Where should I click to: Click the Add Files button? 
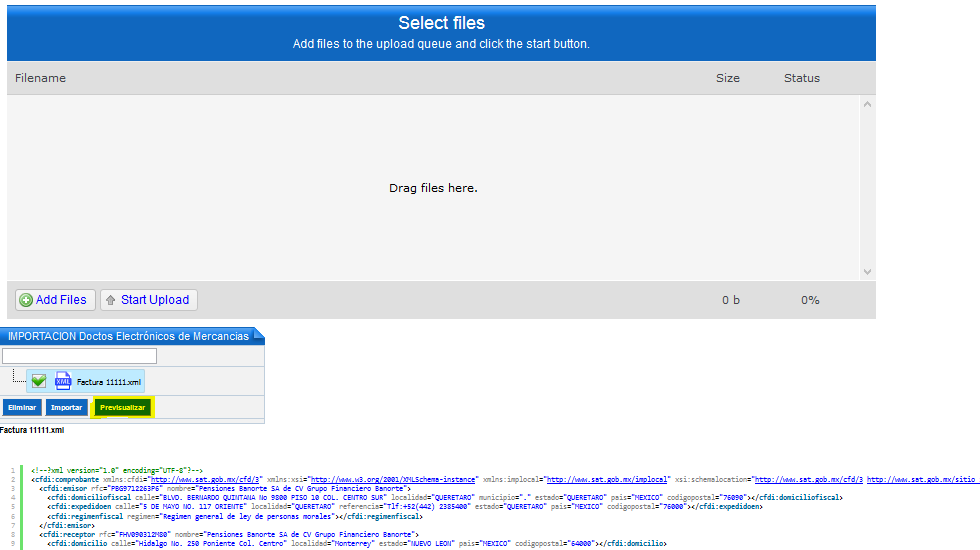pyautogui.click(x=55, y=300)
